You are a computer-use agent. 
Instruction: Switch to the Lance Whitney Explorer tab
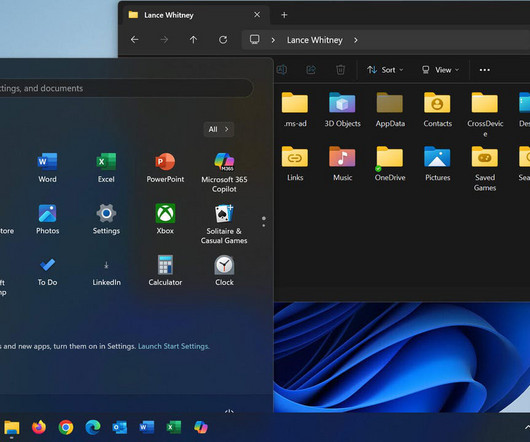196,15
